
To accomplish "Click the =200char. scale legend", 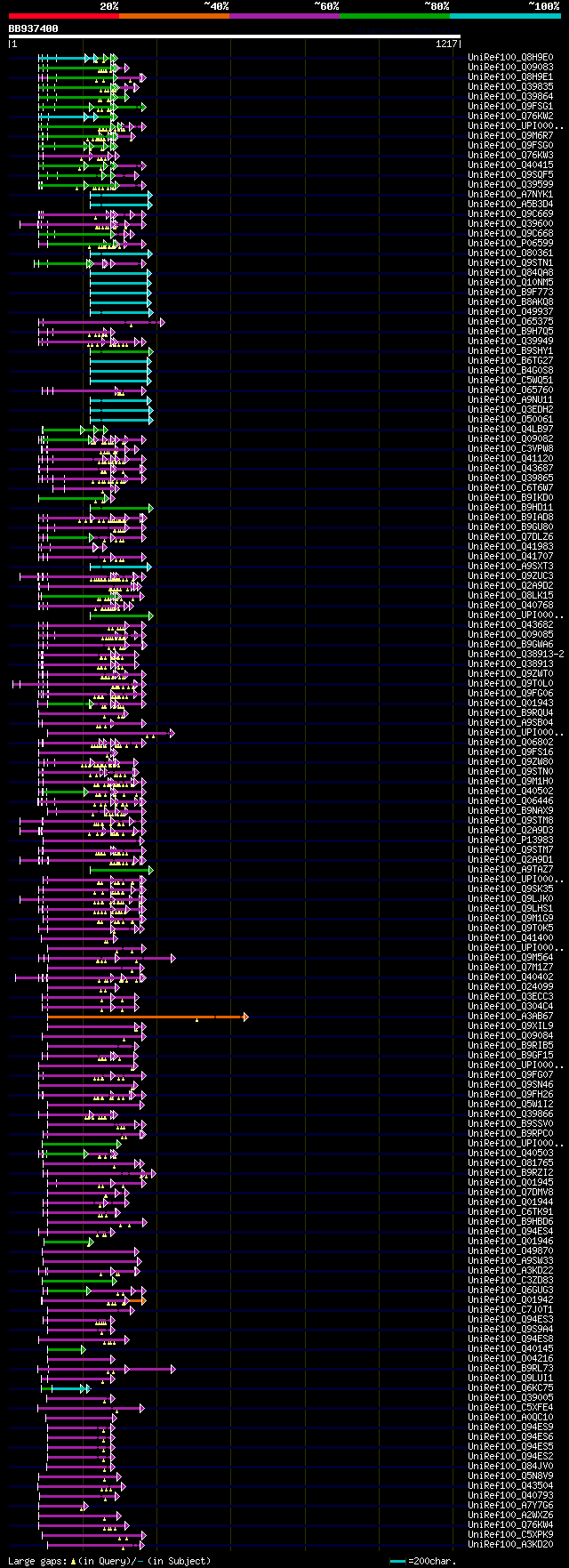I will 423,1561.
